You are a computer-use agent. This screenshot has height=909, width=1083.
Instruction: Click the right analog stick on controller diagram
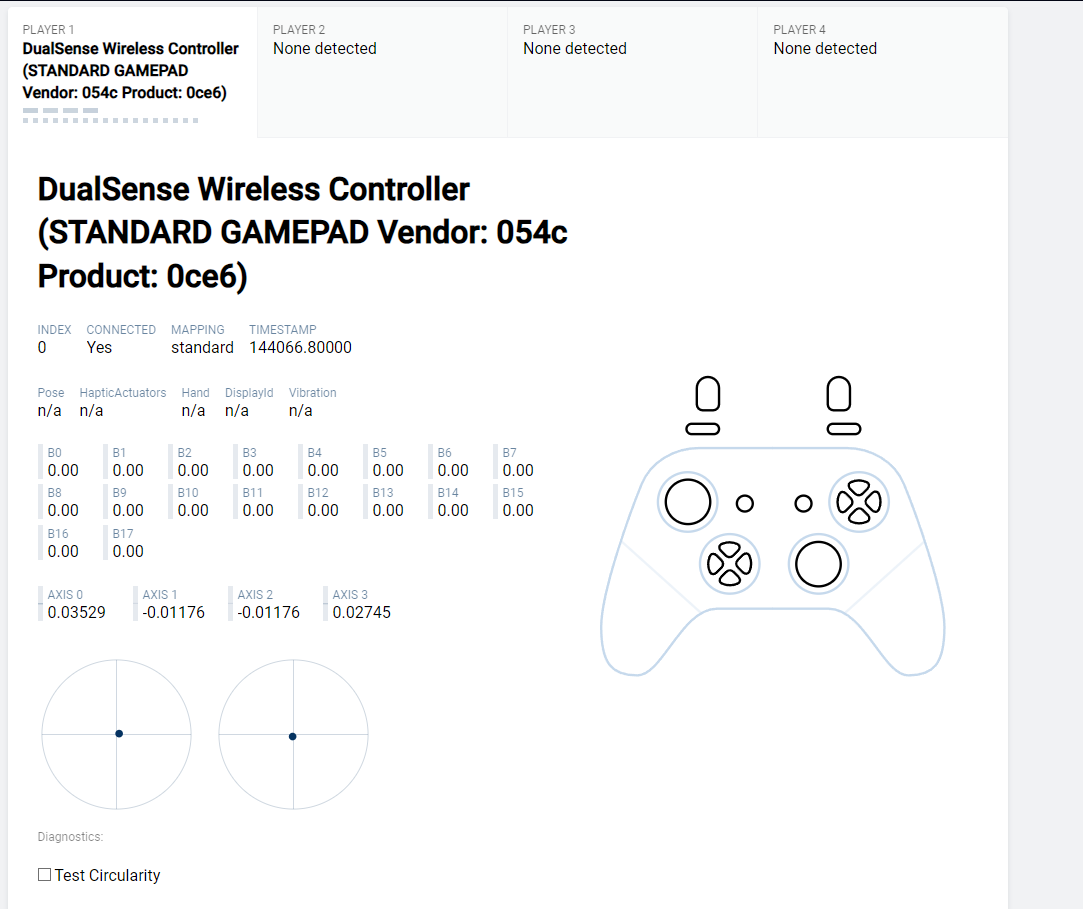(818, 564)
